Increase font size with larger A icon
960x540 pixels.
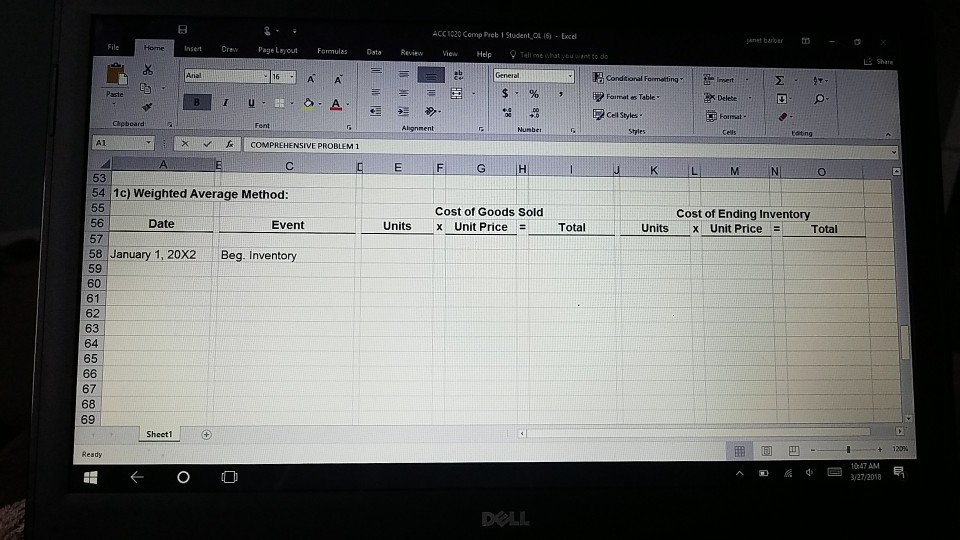[311, 78]
